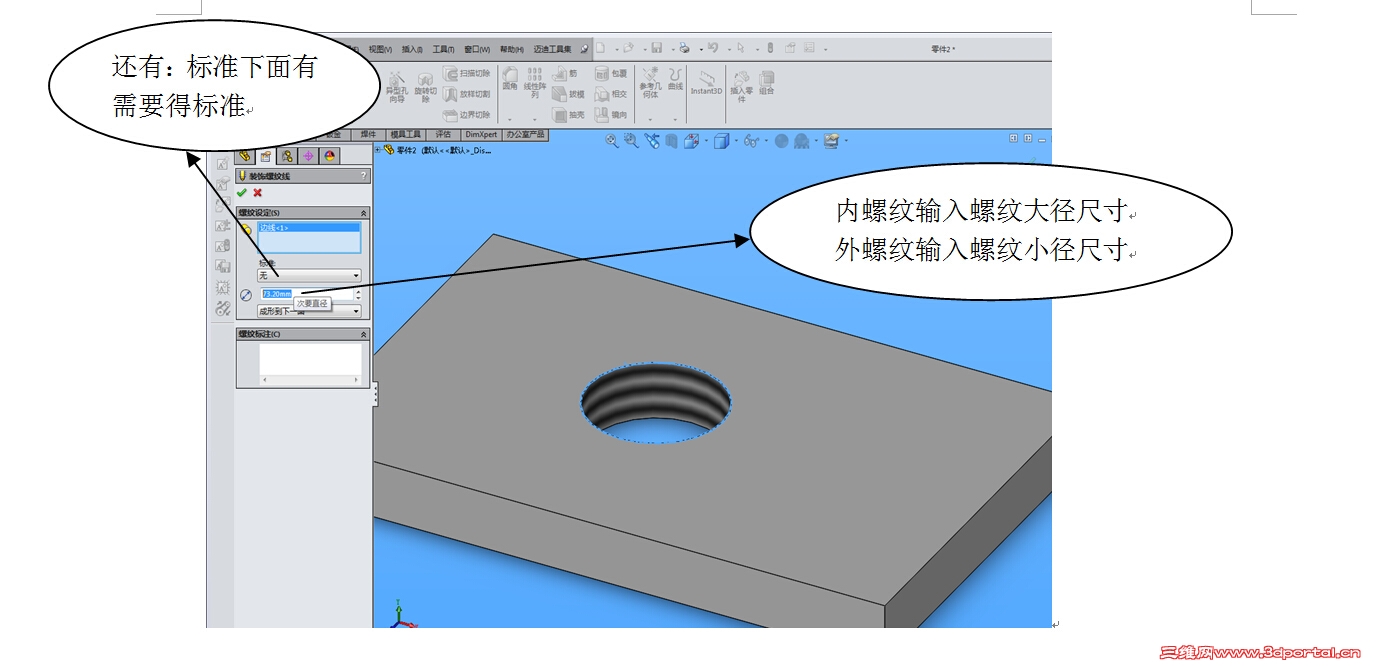Click the Edit Appearance sphere icon
The height and width of the screenshot is (666, 1380).
(x=781, y=141)
